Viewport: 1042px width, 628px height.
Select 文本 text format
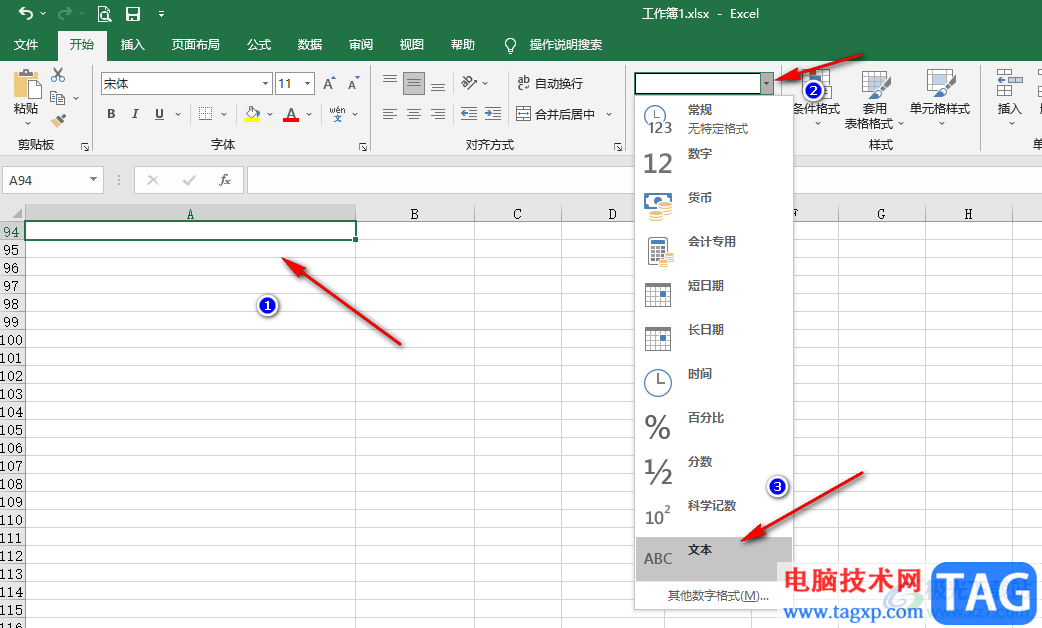pos(714,559)
